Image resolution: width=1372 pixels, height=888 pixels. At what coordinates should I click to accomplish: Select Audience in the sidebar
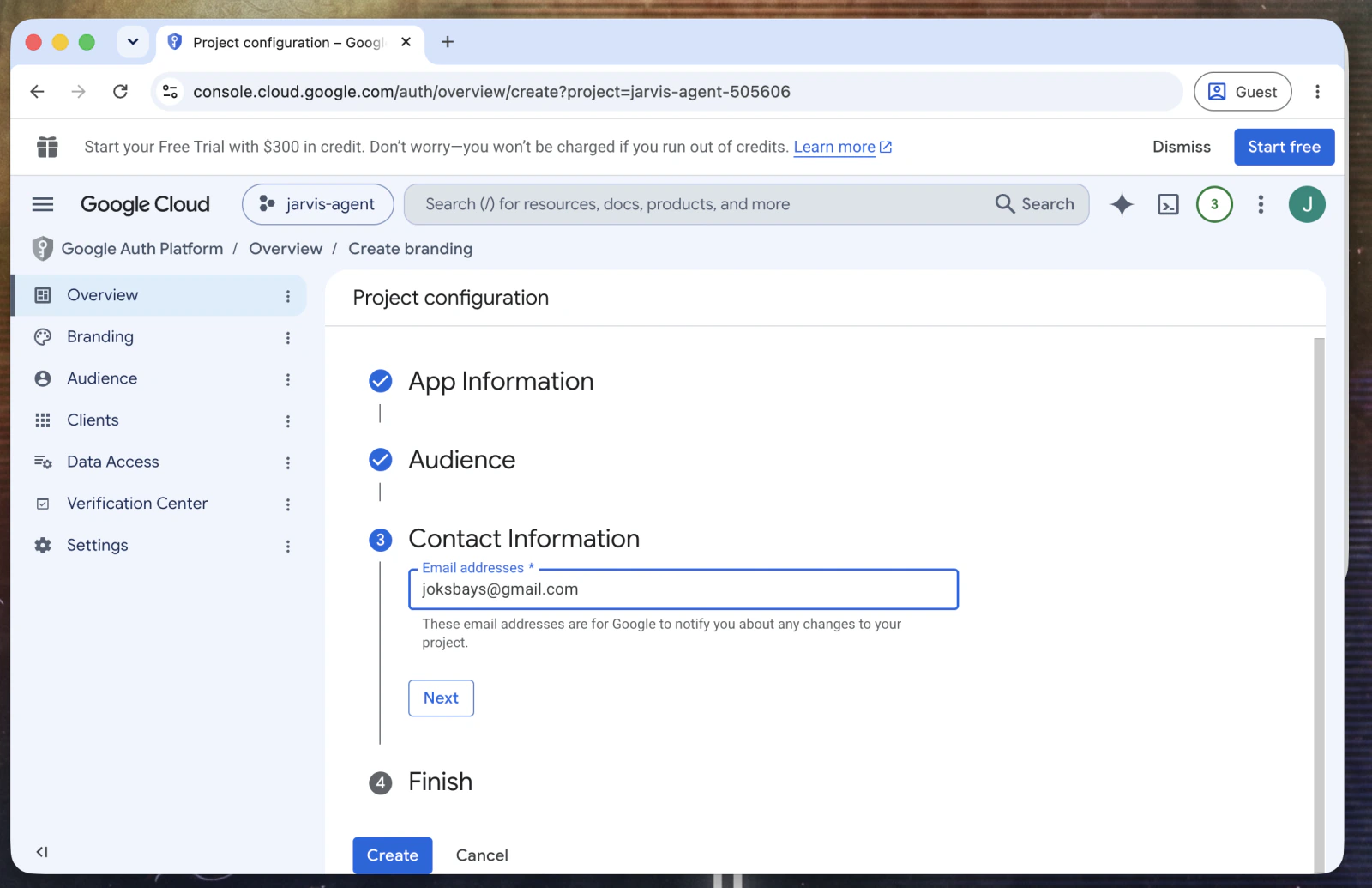[x=160, y=378]
